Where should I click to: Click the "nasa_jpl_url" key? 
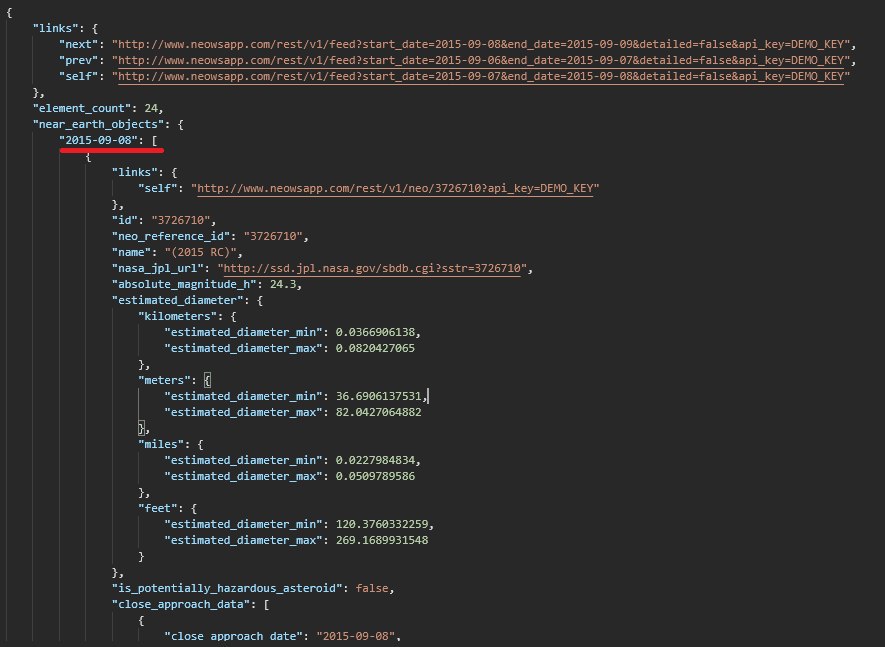[157, 268]
